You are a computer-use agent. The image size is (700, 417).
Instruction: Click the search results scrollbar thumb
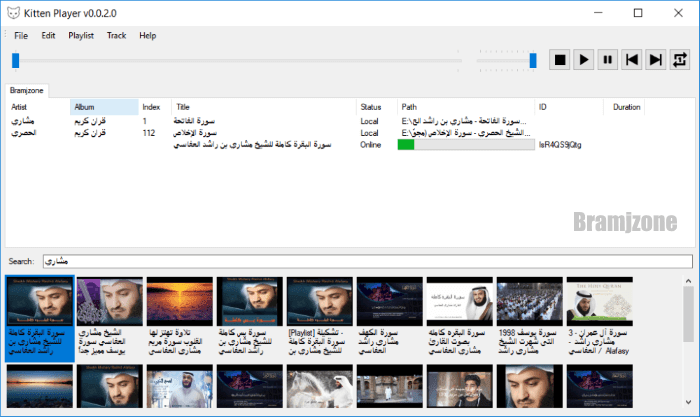pyautogui.click(x=688, y=315)
